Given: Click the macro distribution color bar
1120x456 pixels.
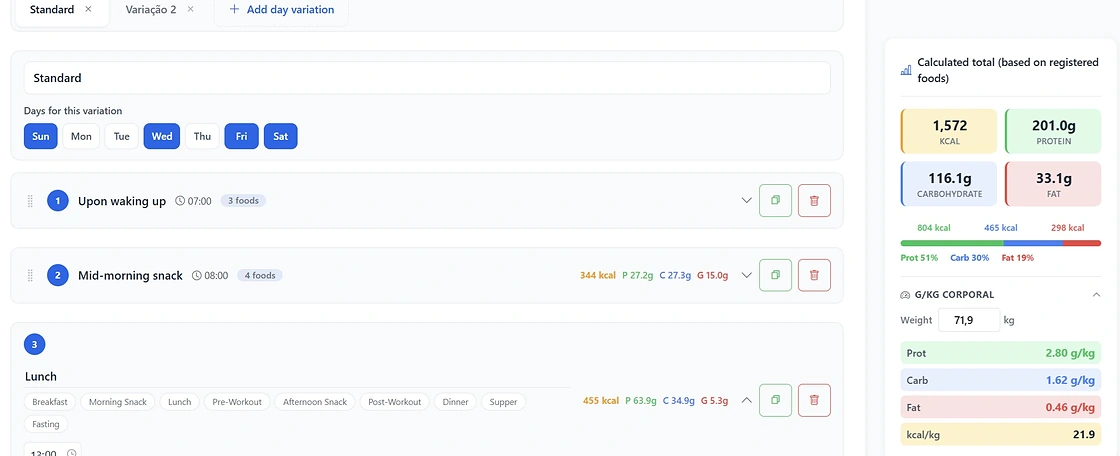Looking at the screenshot, I should pyautogui.click(x=1000, y=243).
